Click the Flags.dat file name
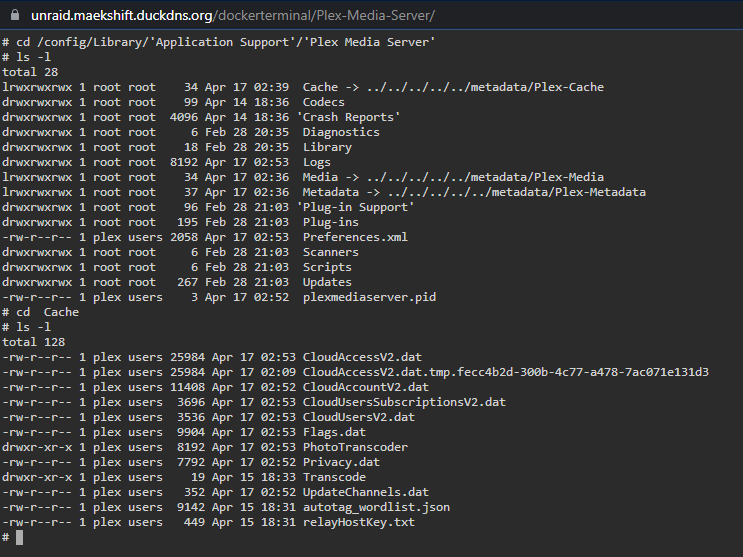The image size is (743, 557). point(334,432)
